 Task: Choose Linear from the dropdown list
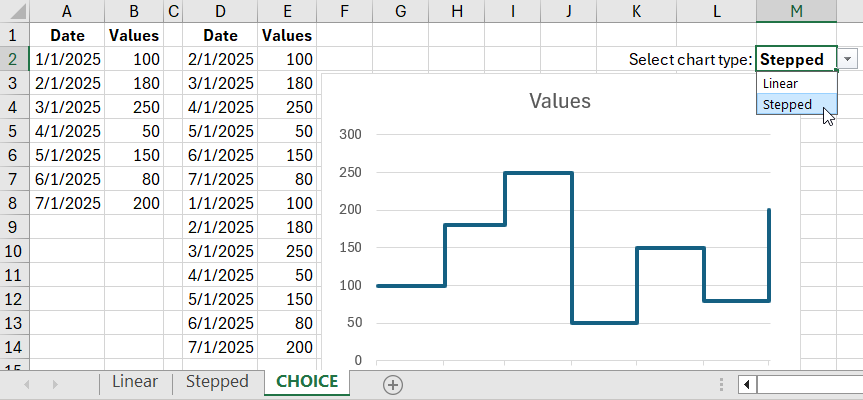tap(780, 83)
